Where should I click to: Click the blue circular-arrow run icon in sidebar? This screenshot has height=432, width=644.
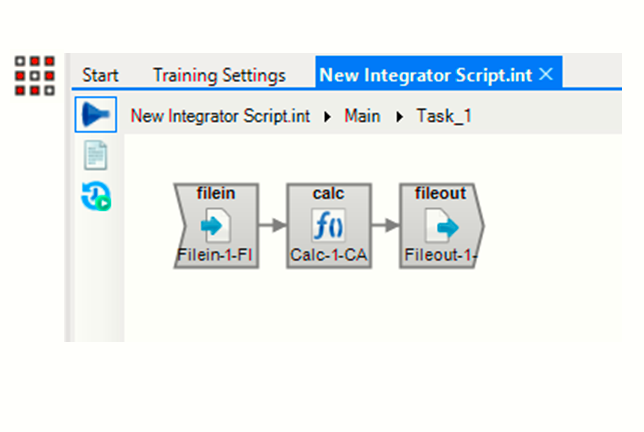pyautogui.click(x=96, y=197)
